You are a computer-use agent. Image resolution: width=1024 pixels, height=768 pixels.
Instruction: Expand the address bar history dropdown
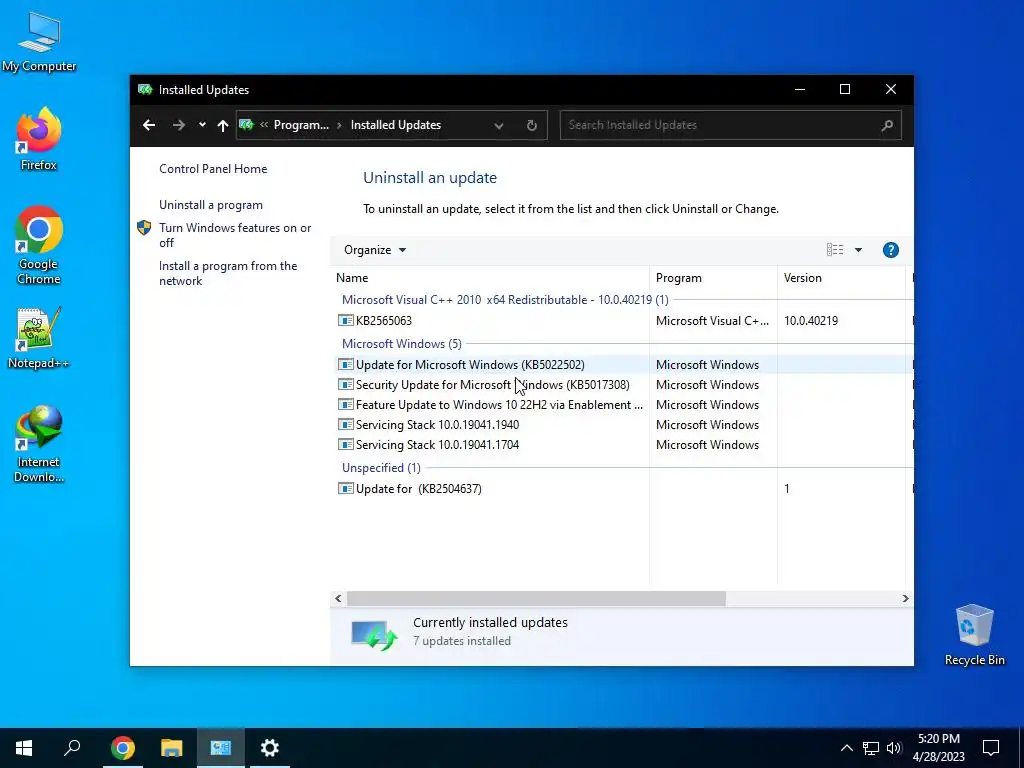(499, 125)
